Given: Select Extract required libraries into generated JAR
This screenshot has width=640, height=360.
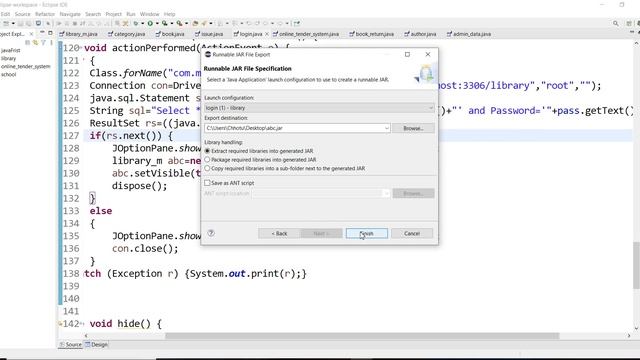Looking at the screenshot, I should click(207, 151).
